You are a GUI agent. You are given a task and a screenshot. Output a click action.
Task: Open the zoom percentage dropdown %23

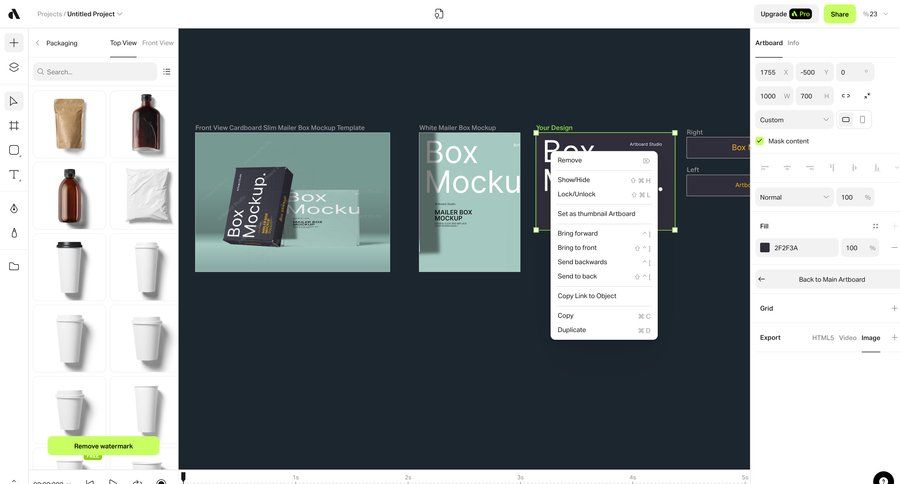point(876,14)
